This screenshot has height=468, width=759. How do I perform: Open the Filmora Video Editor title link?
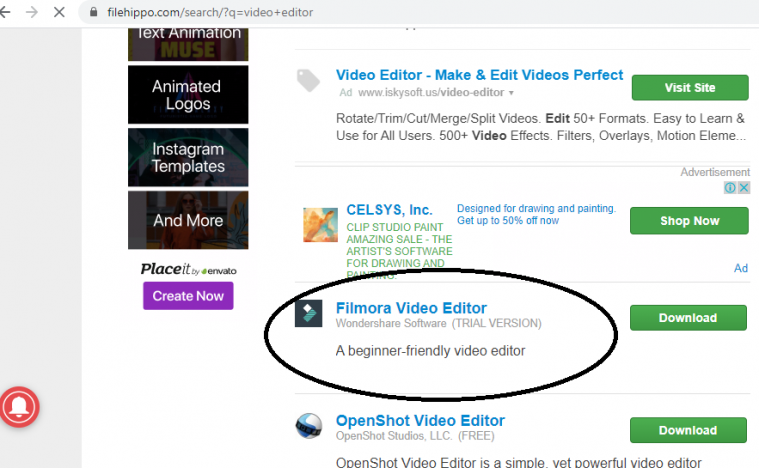(411, 308)
